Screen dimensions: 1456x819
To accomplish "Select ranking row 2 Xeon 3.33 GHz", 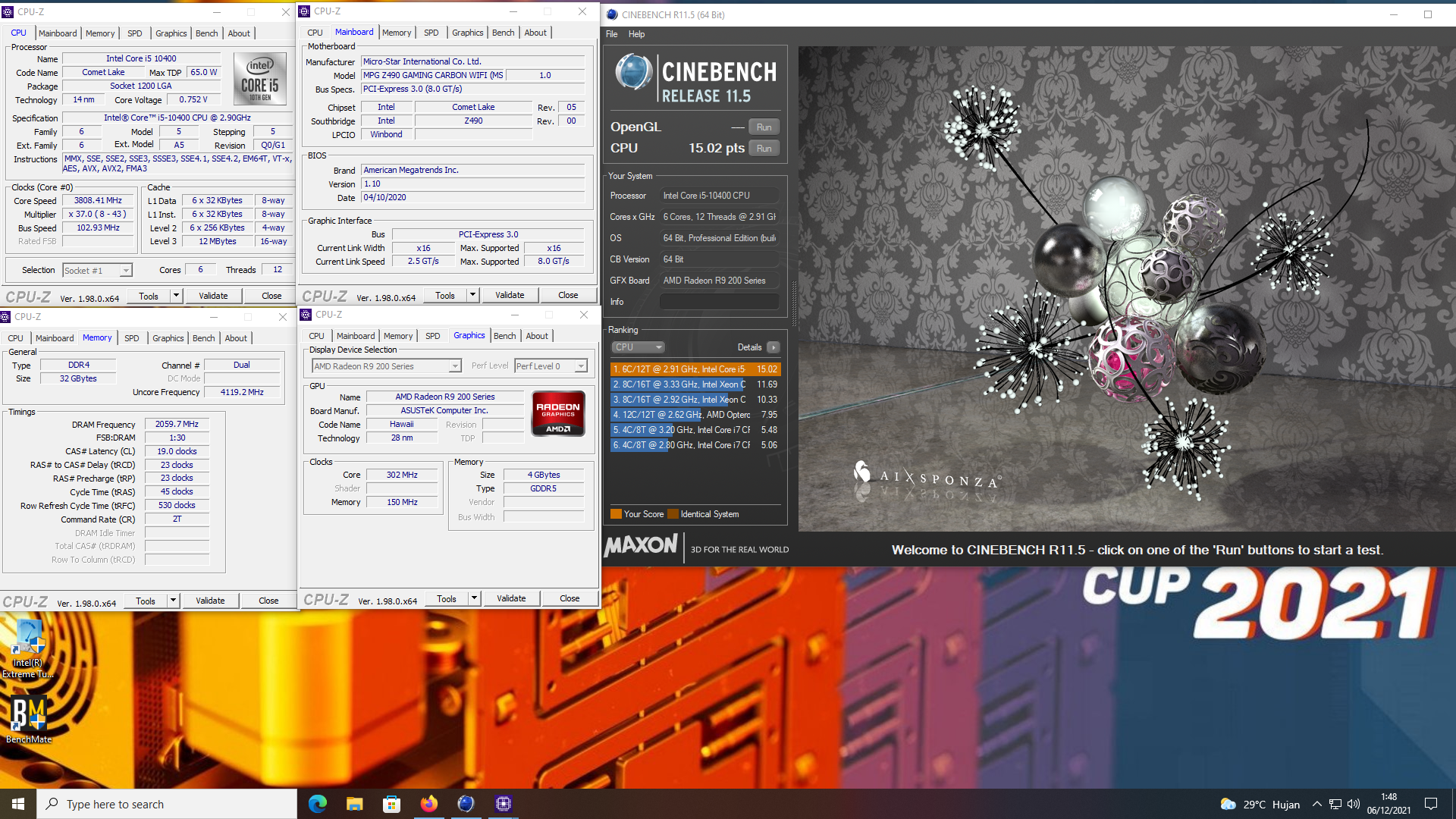I will click(695, 384).
